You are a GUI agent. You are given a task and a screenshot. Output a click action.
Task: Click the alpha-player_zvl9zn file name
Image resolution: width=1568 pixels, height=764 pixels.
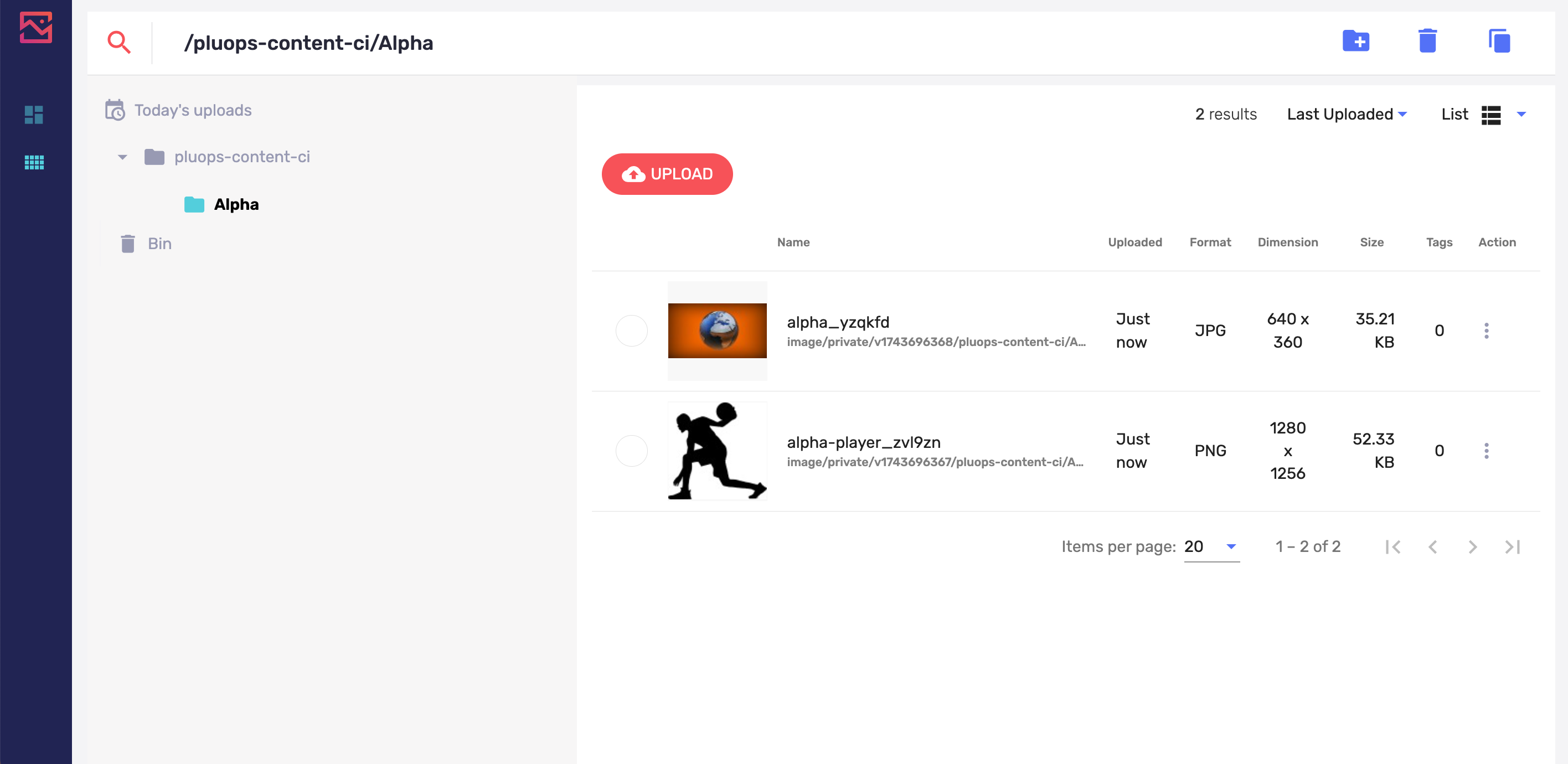[863, 442]
